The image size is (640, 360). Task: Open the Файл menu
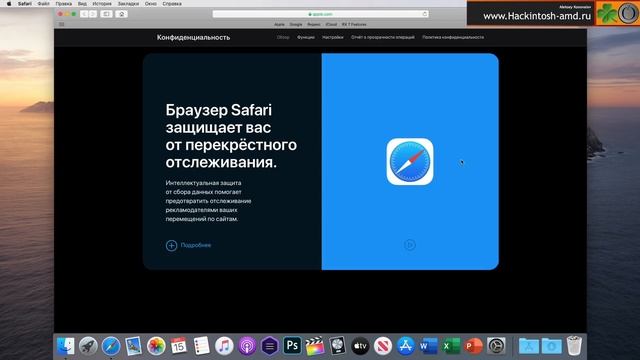coord(43,4)
